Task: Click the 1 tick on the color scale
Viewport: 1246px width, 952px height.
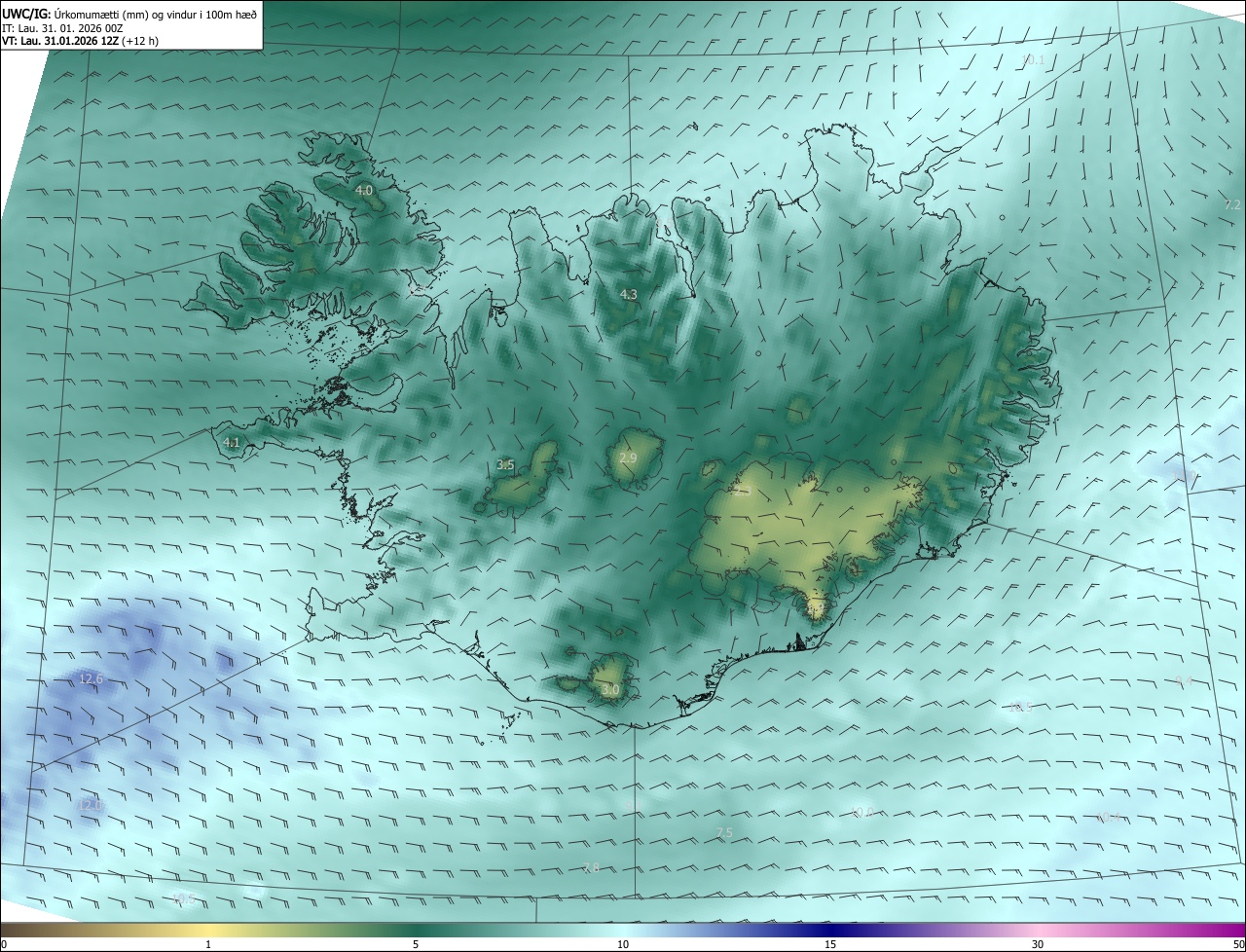Action: click(208, 944)
